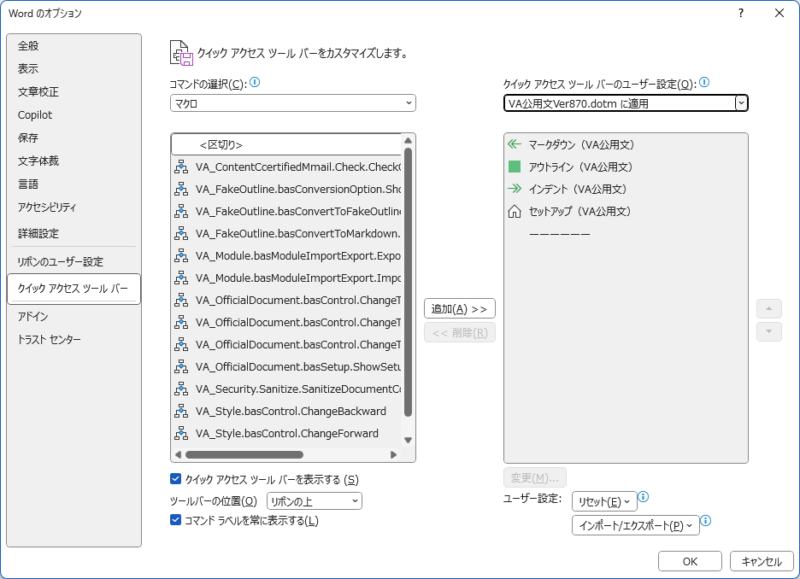Toggle コマンド ラベルを常に表示する checkbox
800x579 pixels.
point(176,520)
